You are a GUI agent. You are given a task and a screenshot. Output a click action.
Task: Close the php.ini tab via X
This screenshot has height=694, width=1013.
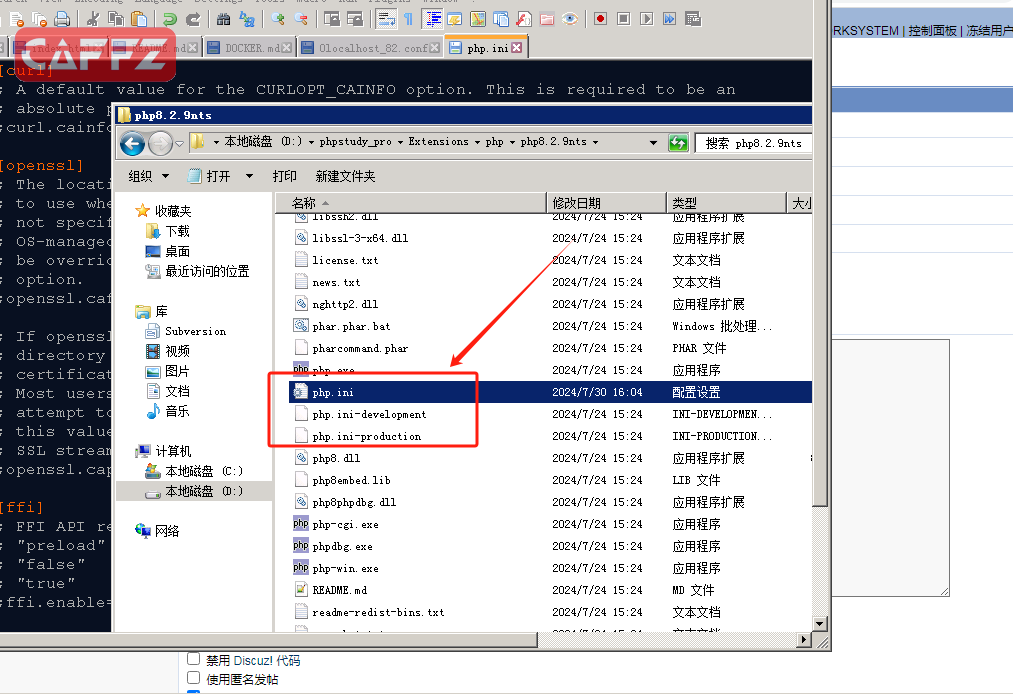pyautogui.click(x=518, y=48)
